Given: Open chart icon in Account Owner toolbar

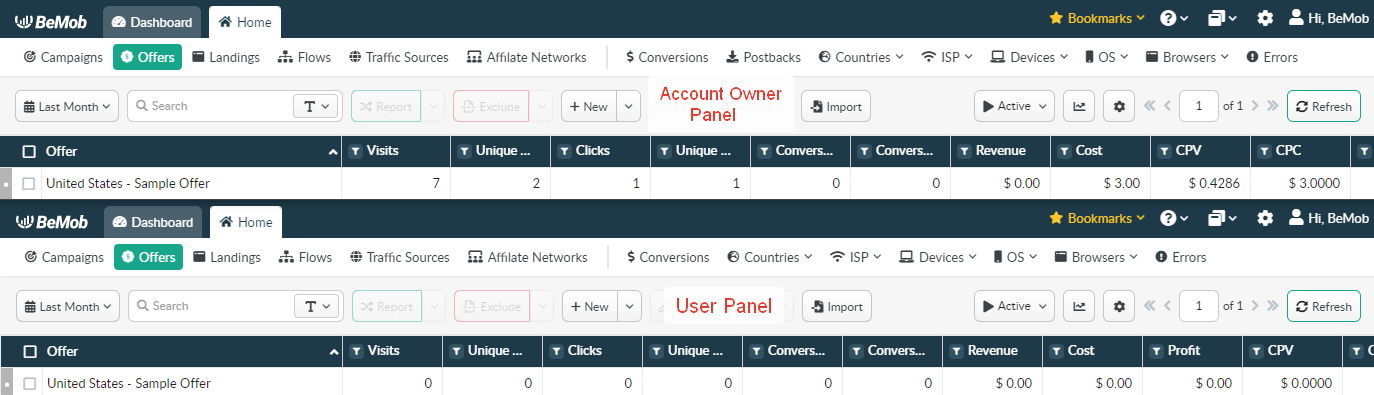Looking at the screenshot, I should tap(1078, 106).
